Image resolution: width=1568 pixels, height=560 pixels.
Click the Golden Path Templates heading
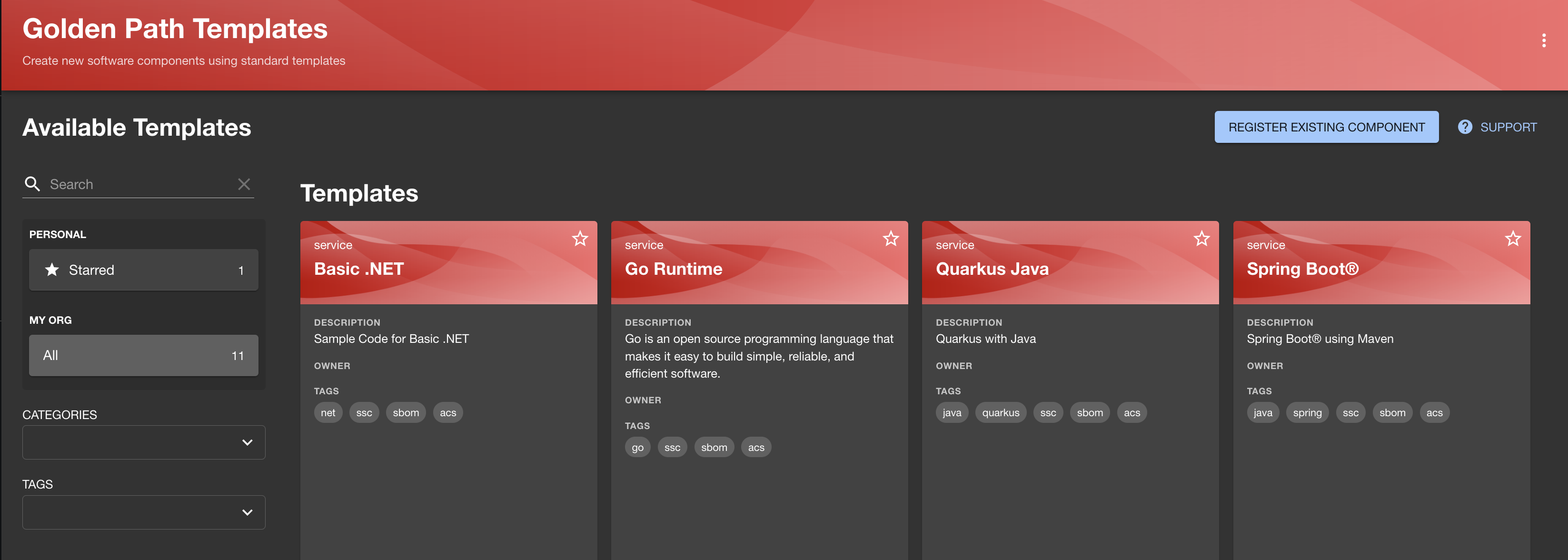[175, 29]
